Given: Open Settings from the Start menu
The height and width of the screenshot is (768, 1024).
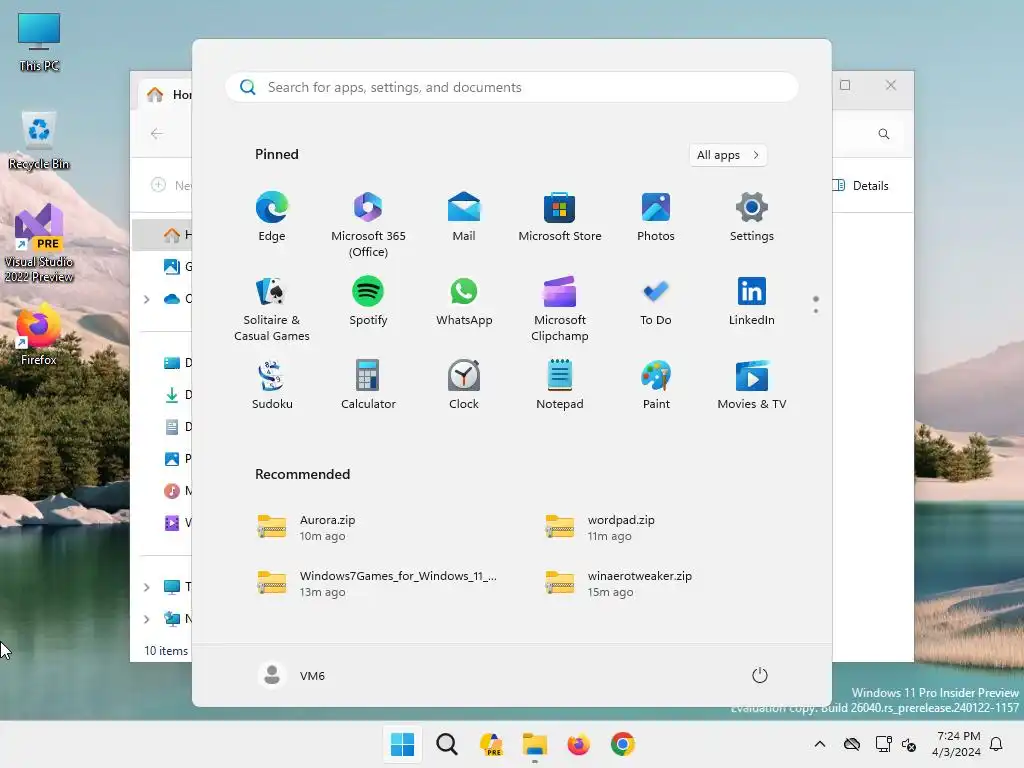Looking at the screenshot, I should [x=752, y=217].
